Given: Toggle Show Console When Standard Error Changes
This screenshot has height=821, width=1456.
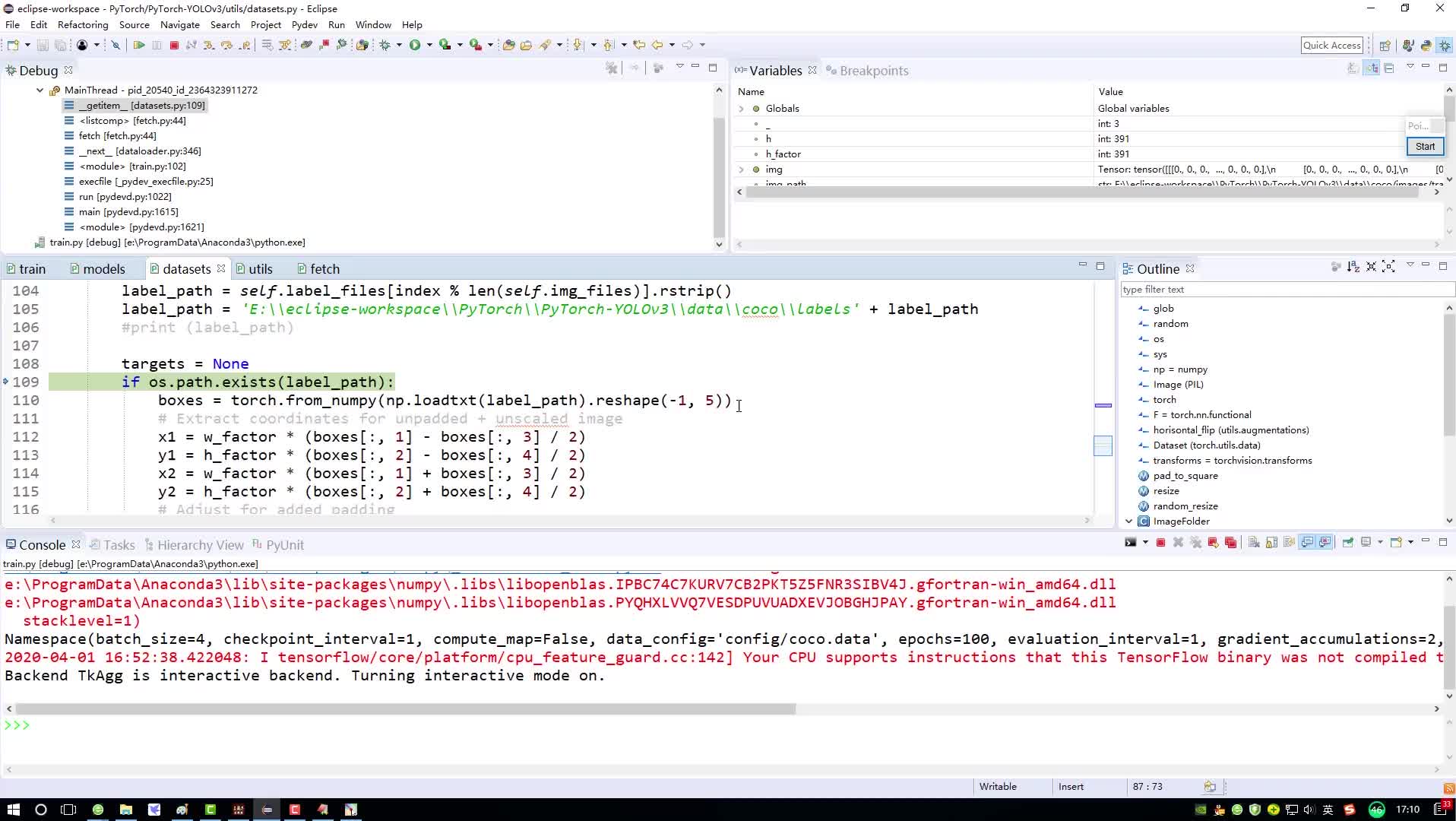Looking at the screenshot, I should click(x=1325, y=543).
